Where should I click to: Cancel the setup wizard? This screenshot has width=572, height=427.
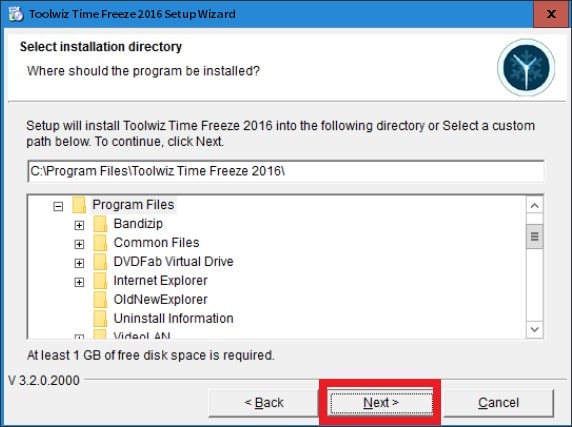click(498, 403)
